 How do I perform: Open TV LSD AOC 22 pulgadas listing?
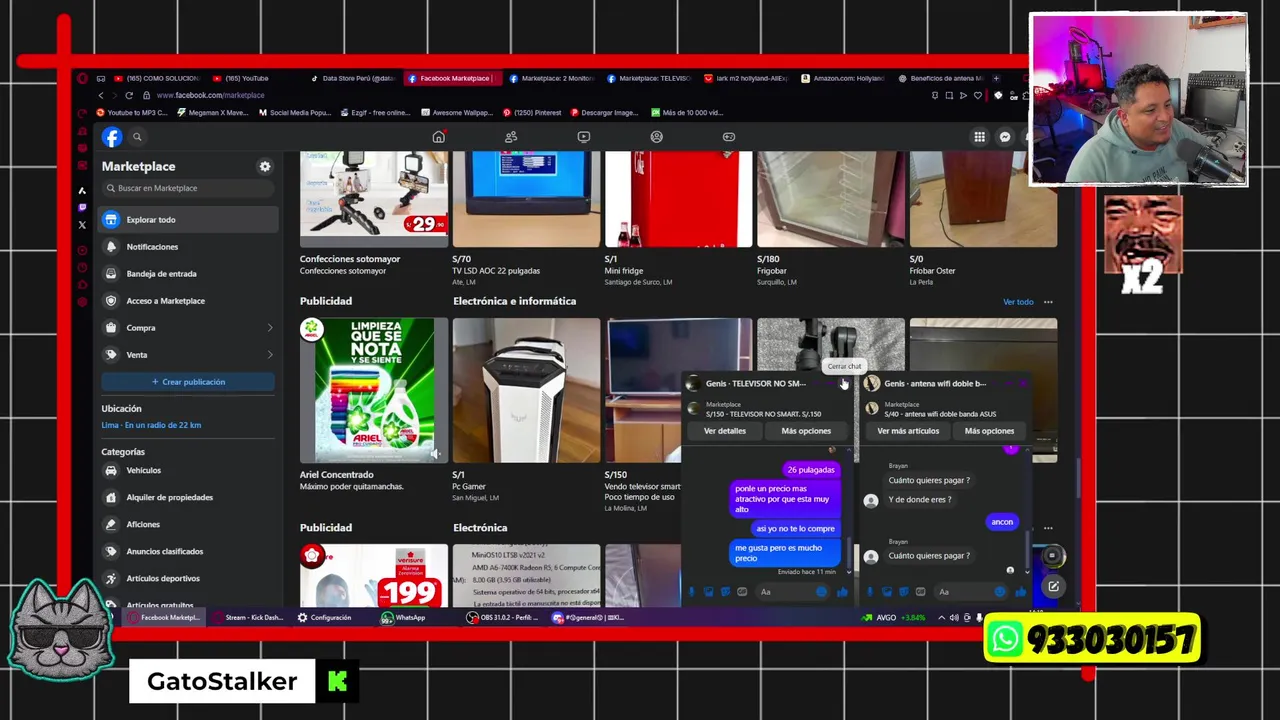526,199
